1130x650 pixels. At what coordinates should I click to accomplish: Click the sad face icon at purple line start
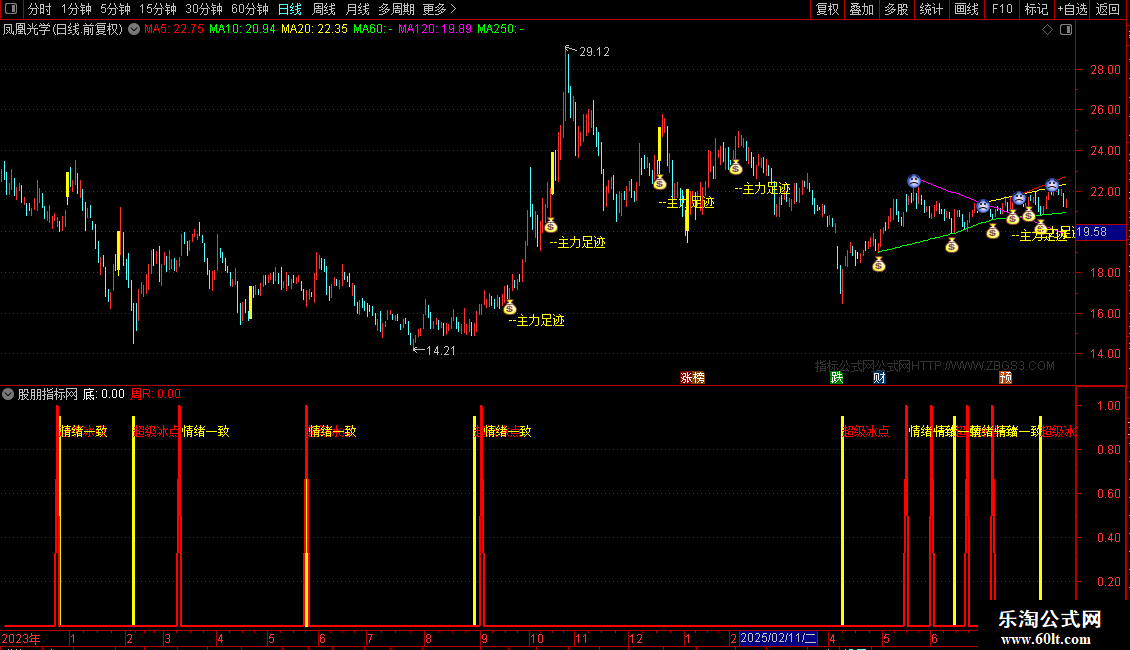click(914, 181)
